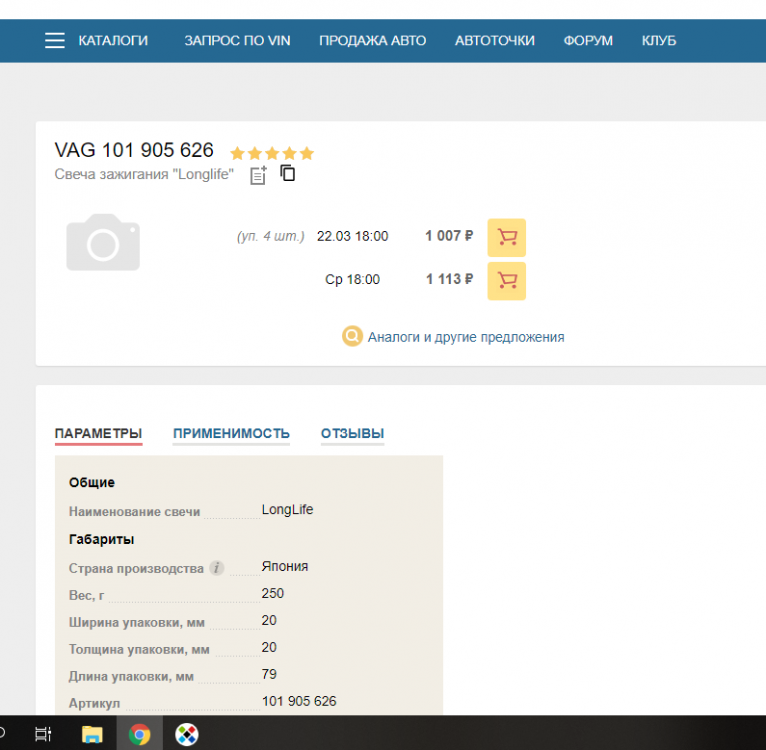Select АВТОТОЧКИ in the navigation bar
Image resolution: width=766 pixels, height=750 pixels.
tap(494, 41)
